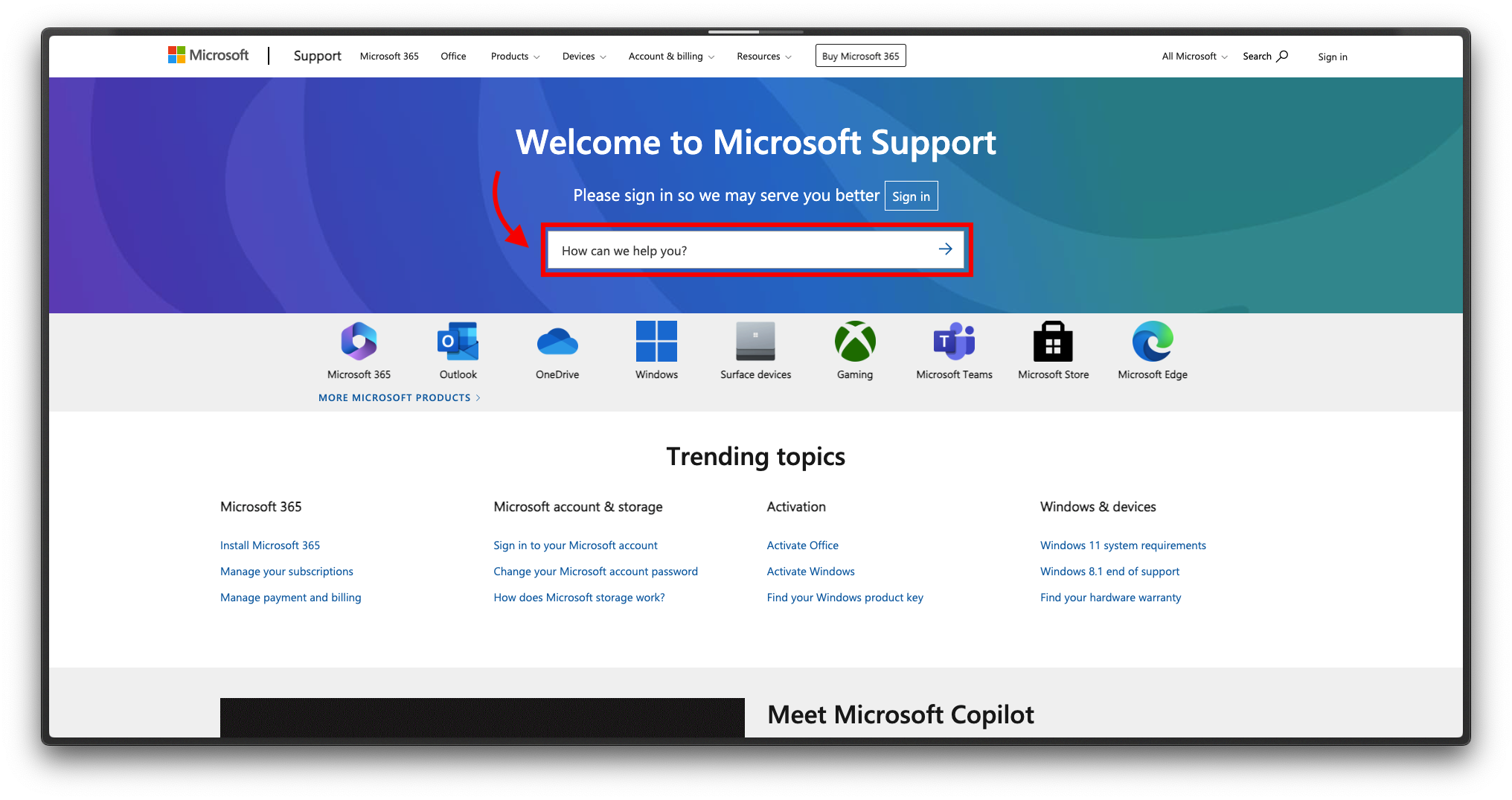
Task: Click the Microsoft Edge label text
Action: tap(1153, 375)
